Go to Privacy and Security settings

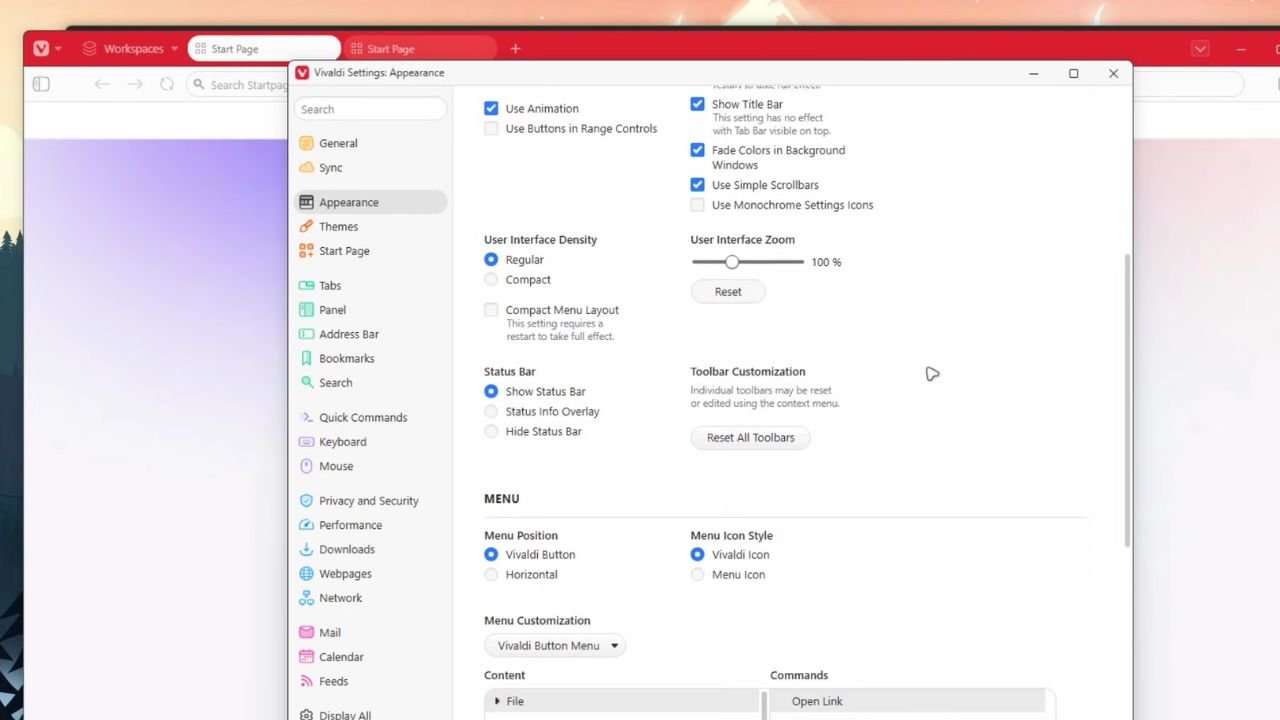(370, 500)
